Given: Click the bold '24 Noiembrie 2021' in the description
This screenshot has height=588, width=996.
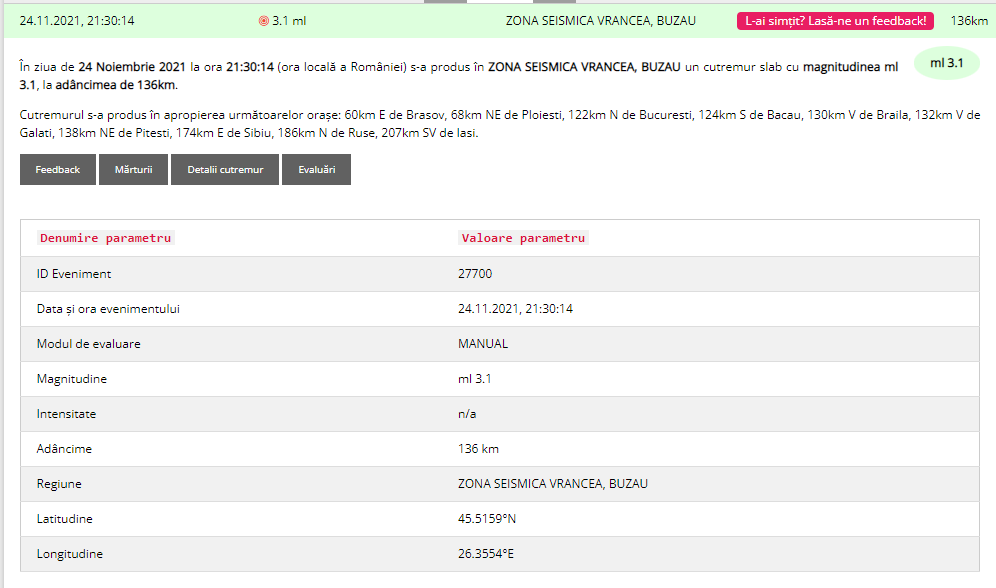Looking at the screenshot, I should coord(132,67).
